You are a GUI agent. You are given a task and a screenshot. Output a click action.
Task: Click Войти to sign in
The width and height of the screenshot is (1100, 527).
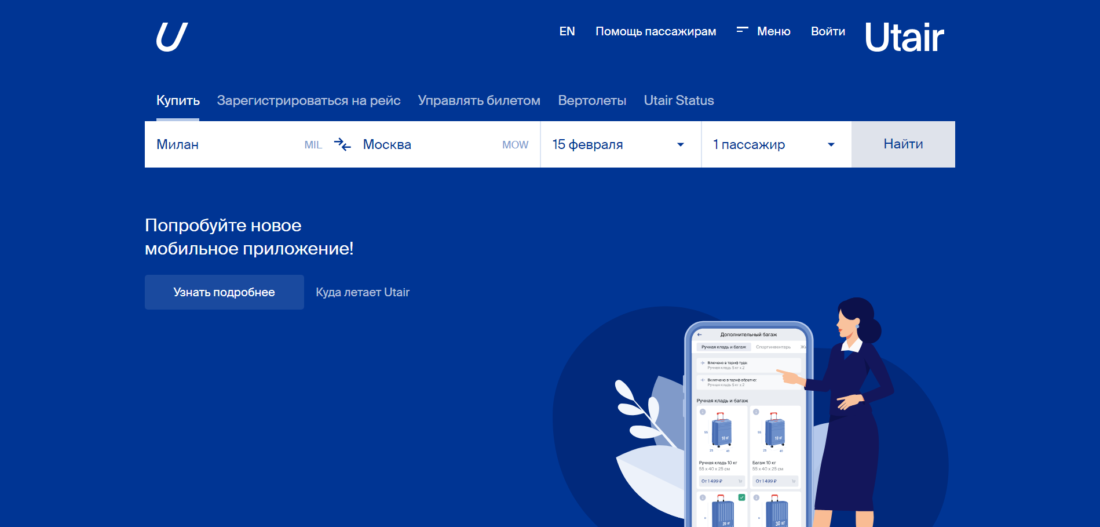(x=827, y=31)
